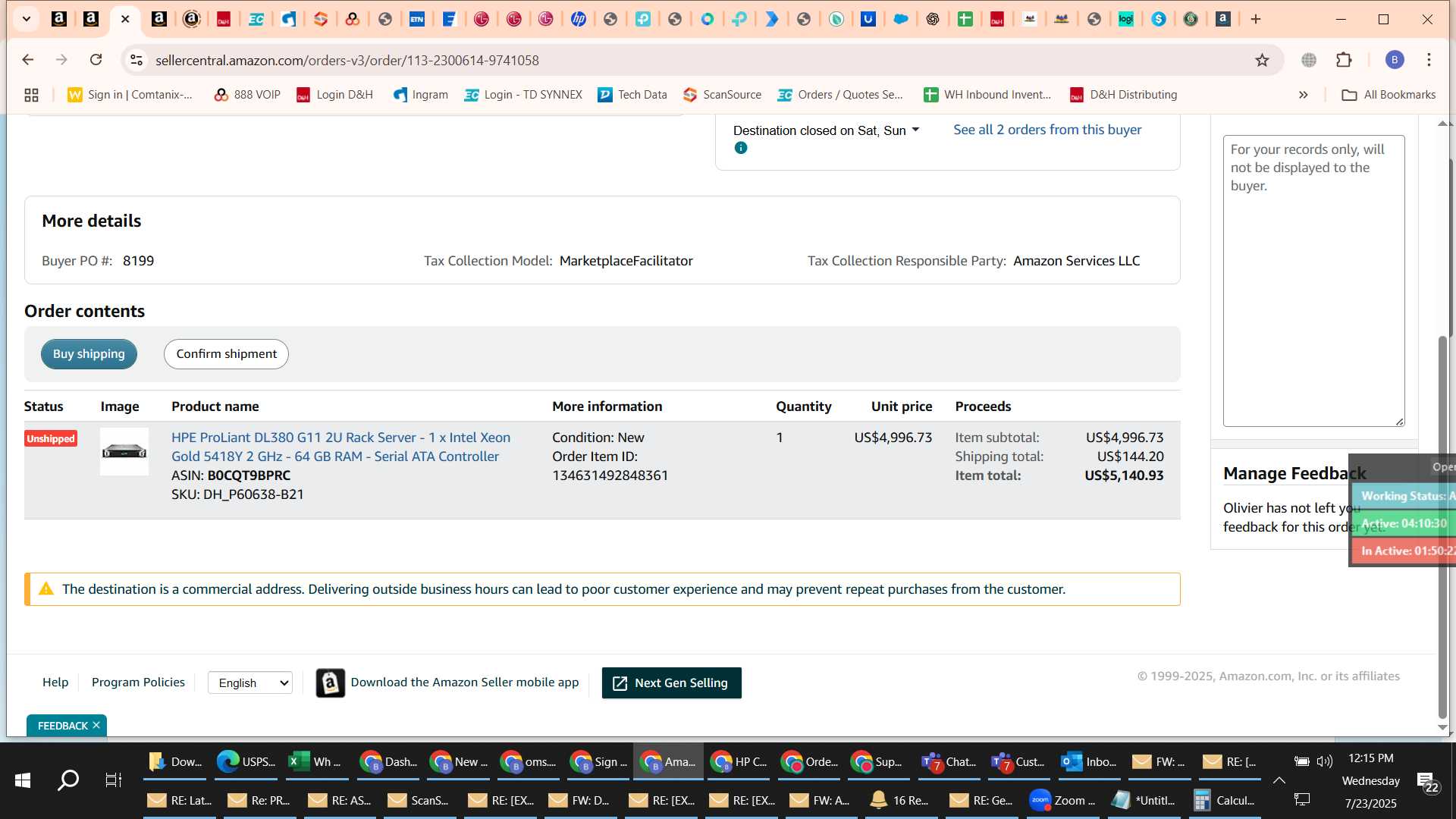Switch to the first Amazon browser tab

58,19
